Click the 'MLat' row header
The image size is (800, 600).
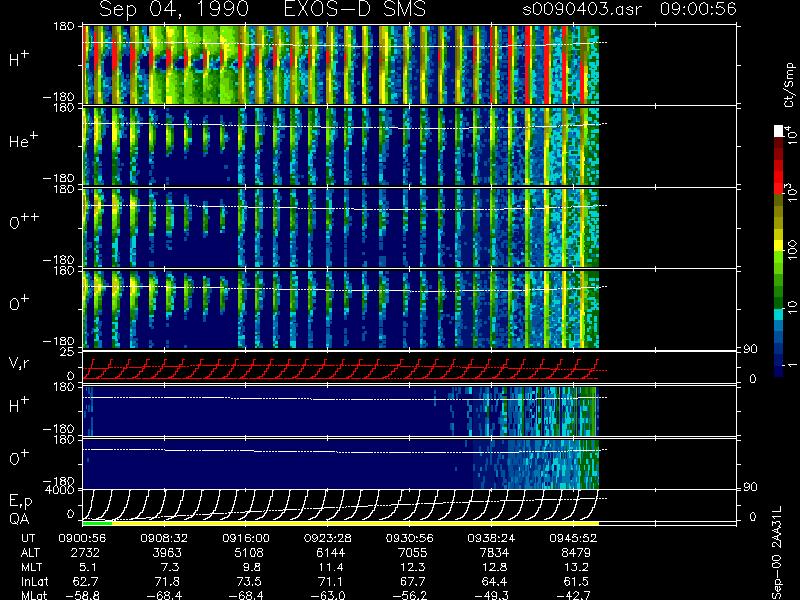pos(34,595)
